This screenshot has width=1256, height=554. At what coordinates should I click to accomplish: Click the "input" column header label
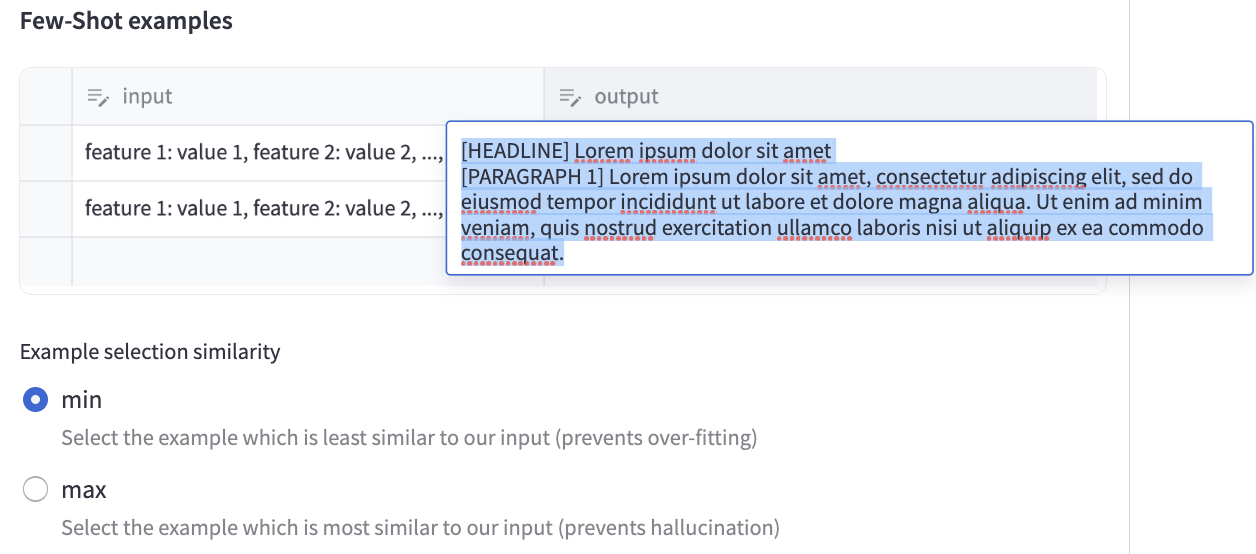[147, 97]
